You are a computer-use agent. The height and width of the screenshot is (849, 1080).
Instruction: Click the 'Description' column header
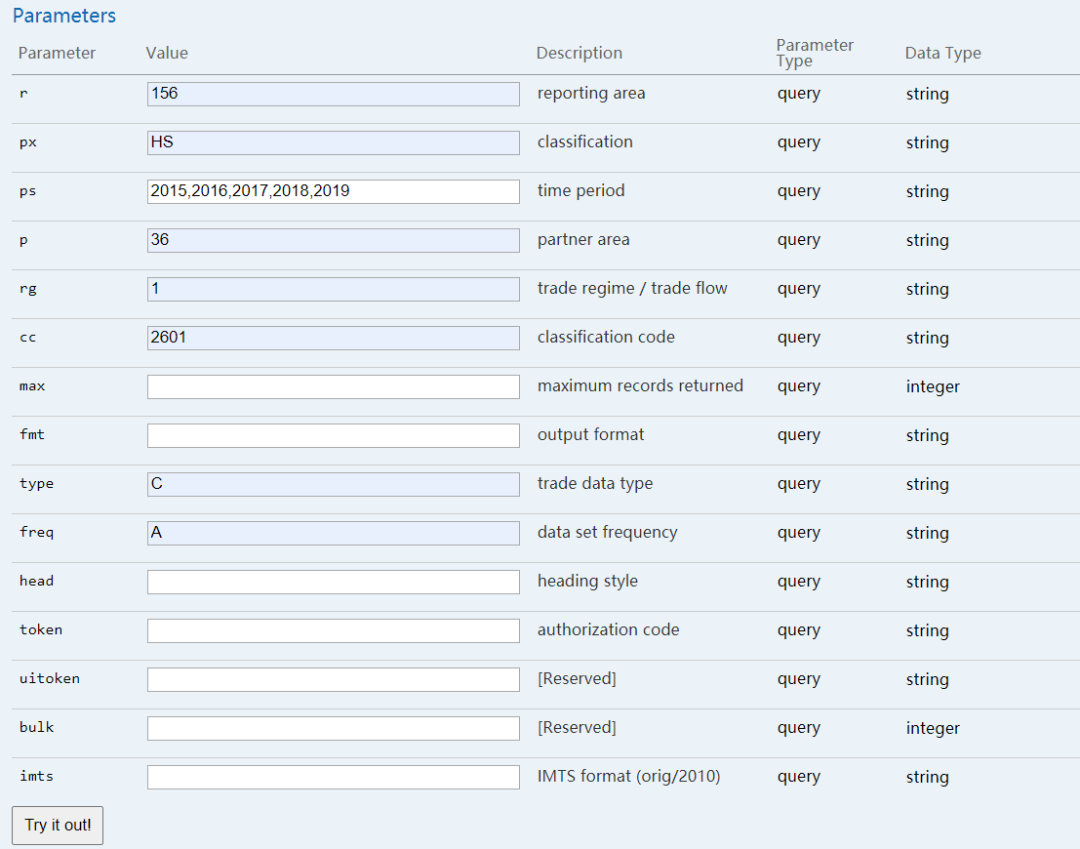click(579, 53)
